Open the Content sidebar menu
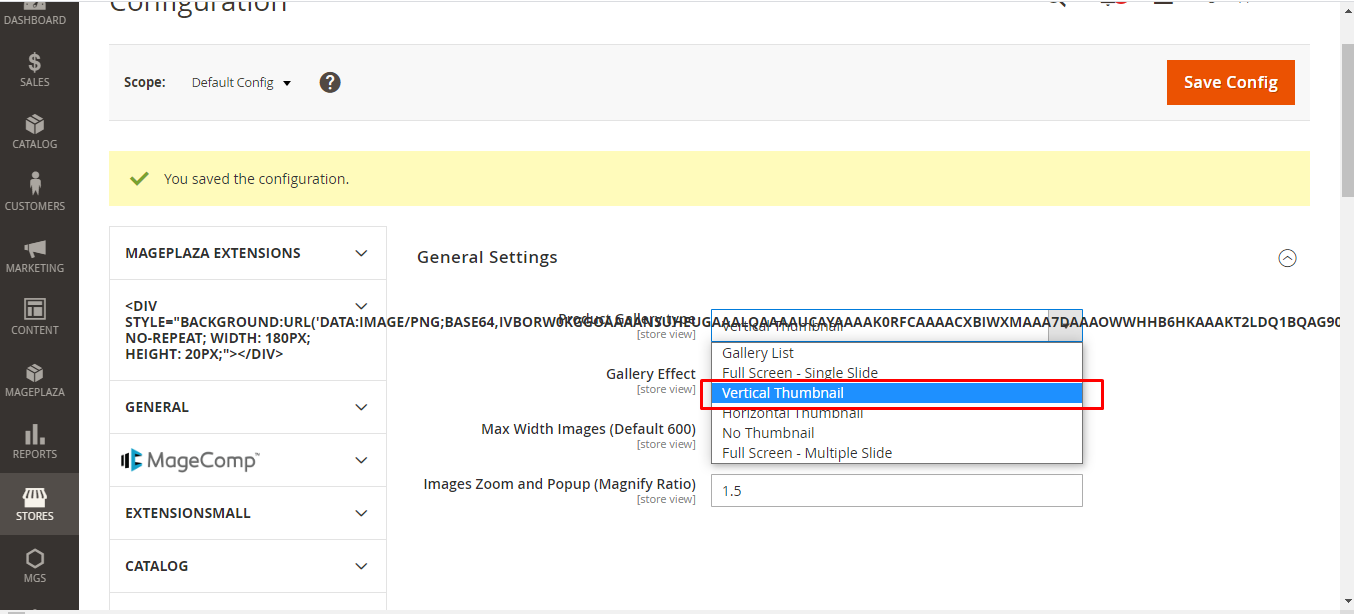Screen dimensions: 1354x614 point(35,318)
